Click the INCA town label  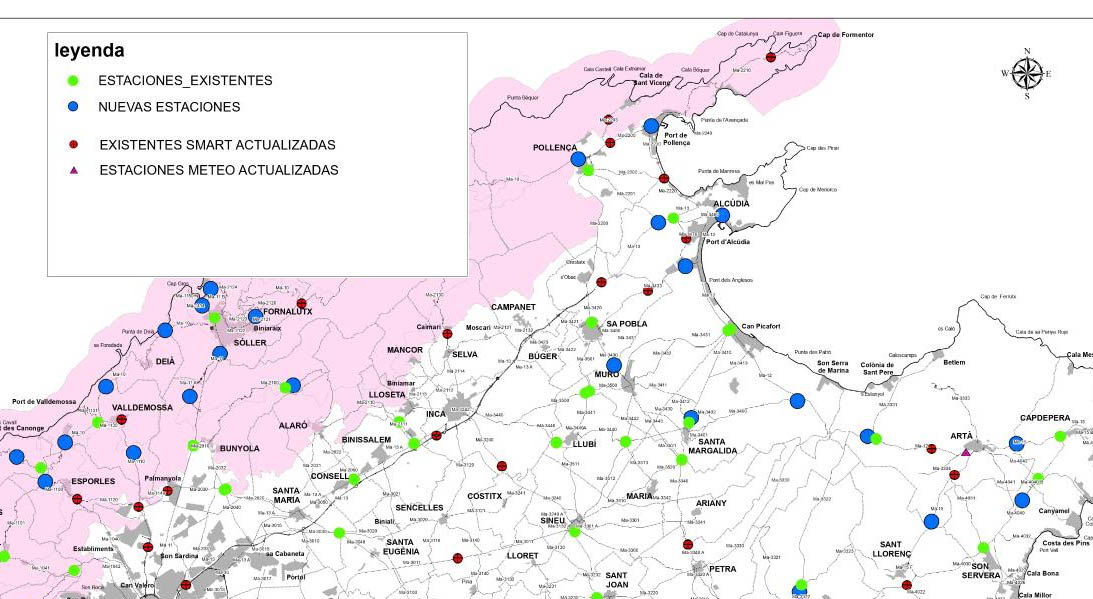[435, 414]
